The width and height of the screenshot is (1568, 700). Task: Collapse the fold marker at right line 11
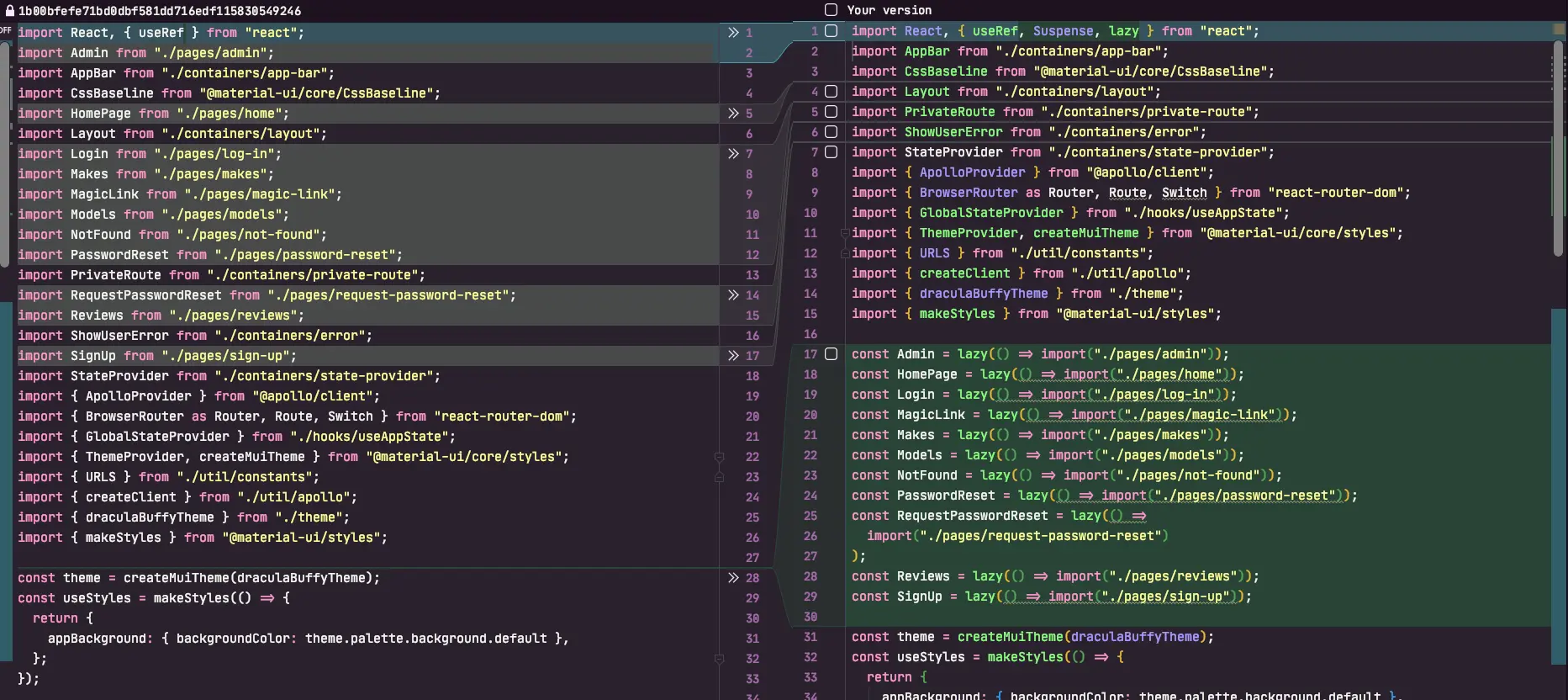point(844,233)
